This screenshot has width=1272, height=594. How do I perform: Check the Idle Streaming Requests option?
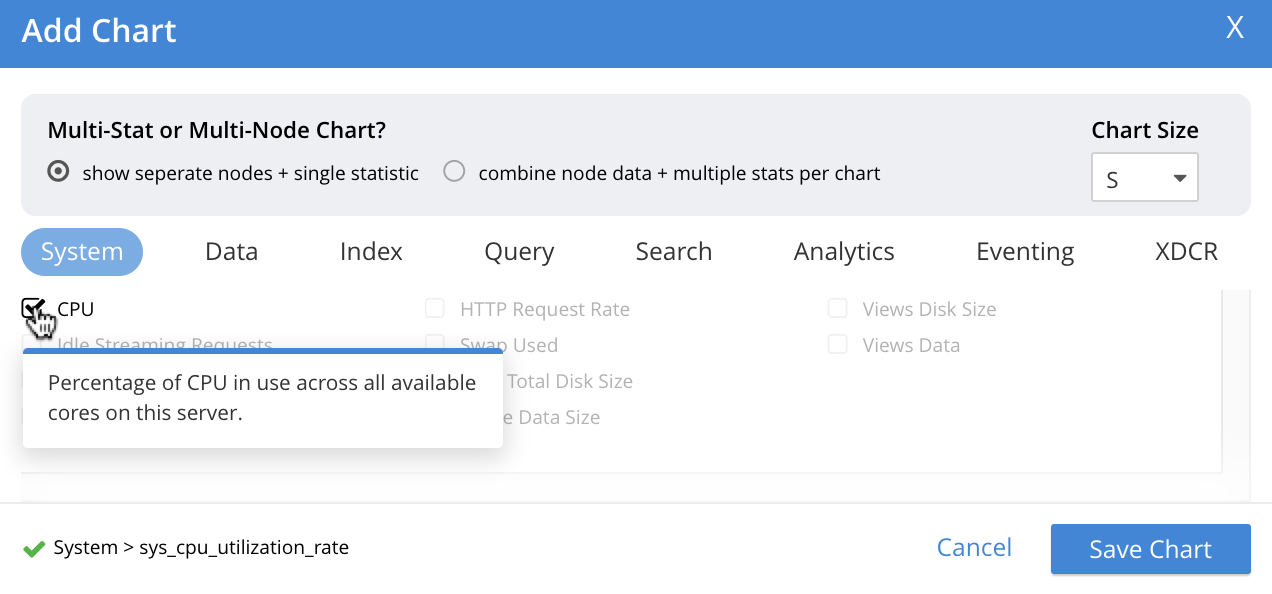[33, 344]
